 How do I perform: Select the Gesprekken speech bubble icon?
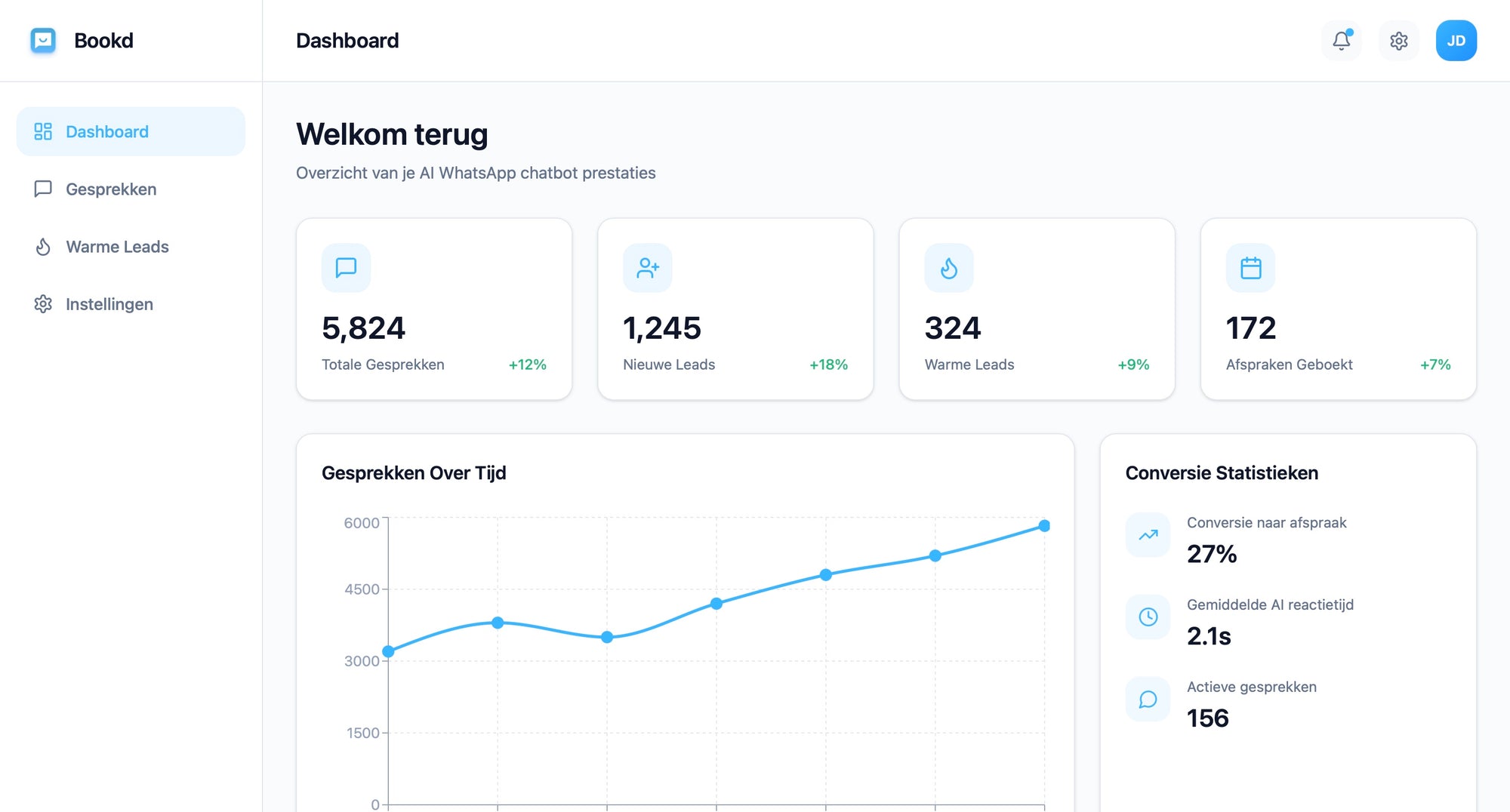coord(43,189)
